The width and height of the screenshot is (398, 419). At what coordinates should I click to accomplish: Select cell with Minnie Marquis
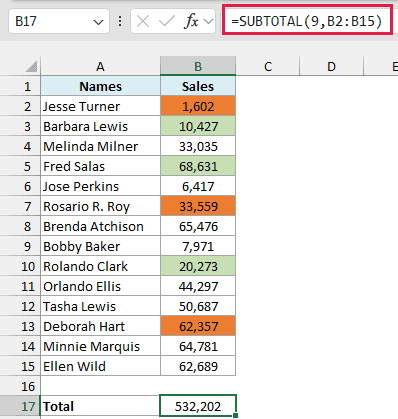(x=100, y=346)
